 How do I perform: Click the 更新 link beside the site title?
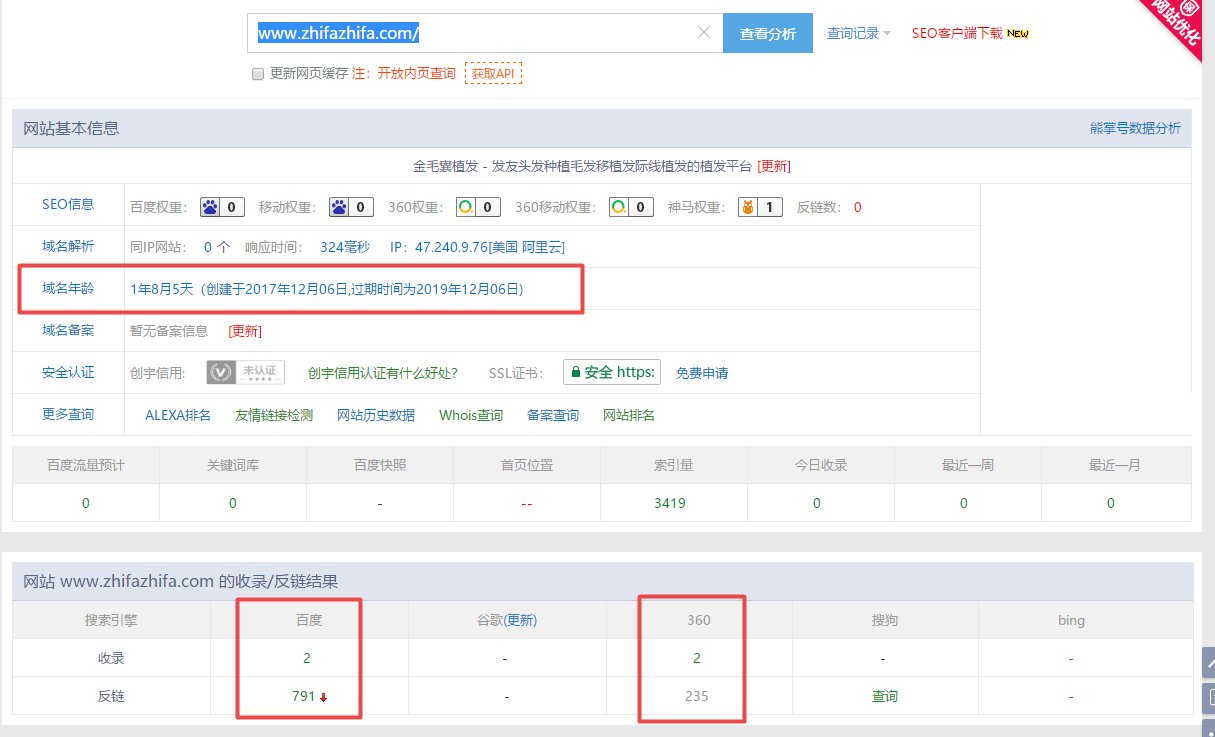click(x=774, y=166)
